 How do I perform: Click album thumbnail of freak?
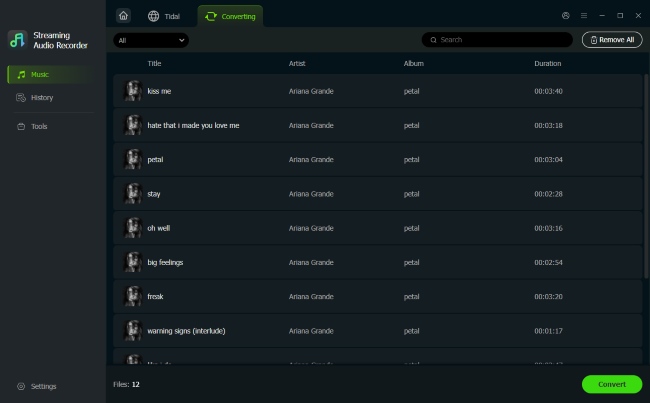pos(133,296)
